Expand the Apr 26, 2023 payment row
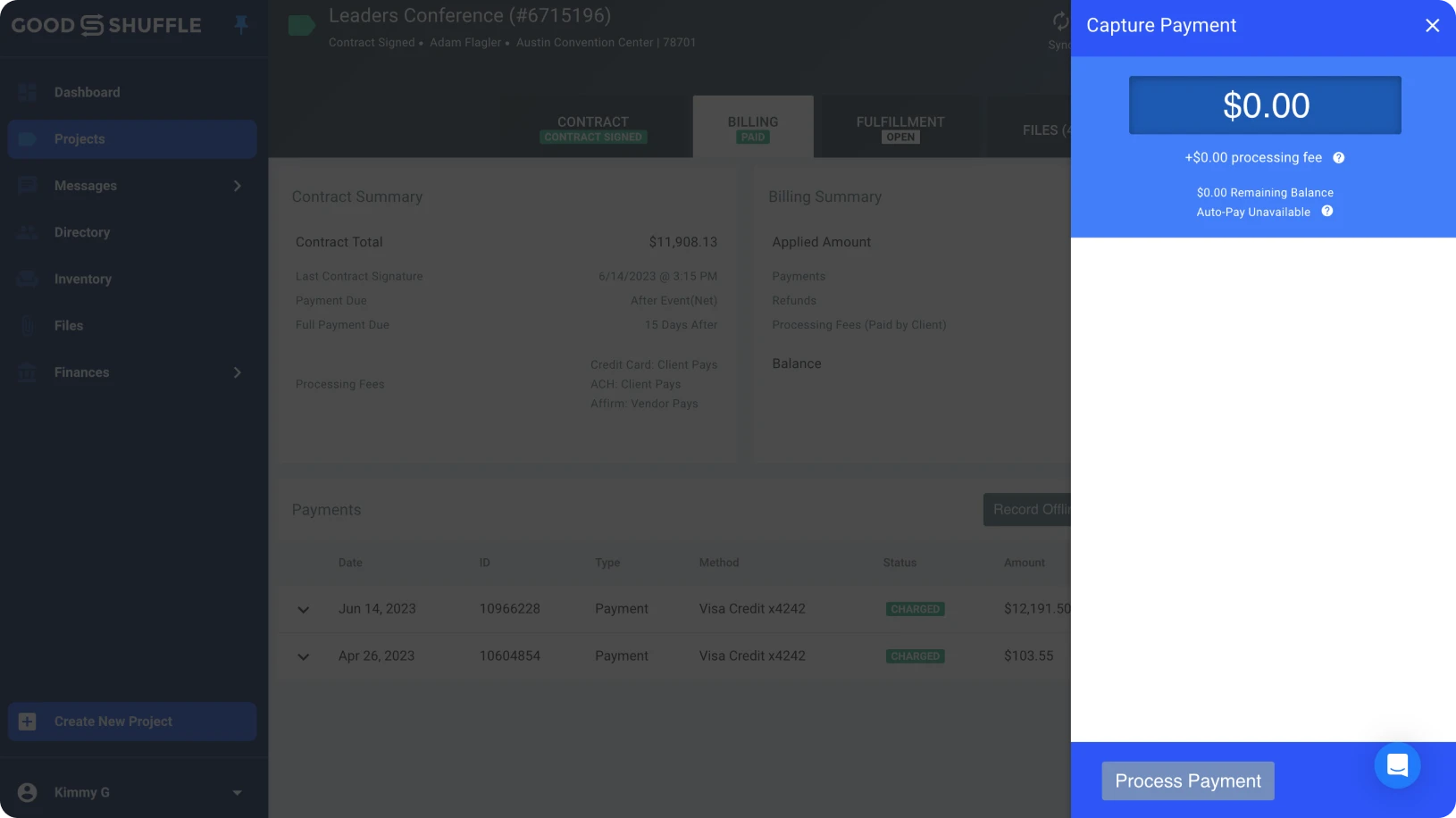 pyautogui.click(x=304, y=657)
